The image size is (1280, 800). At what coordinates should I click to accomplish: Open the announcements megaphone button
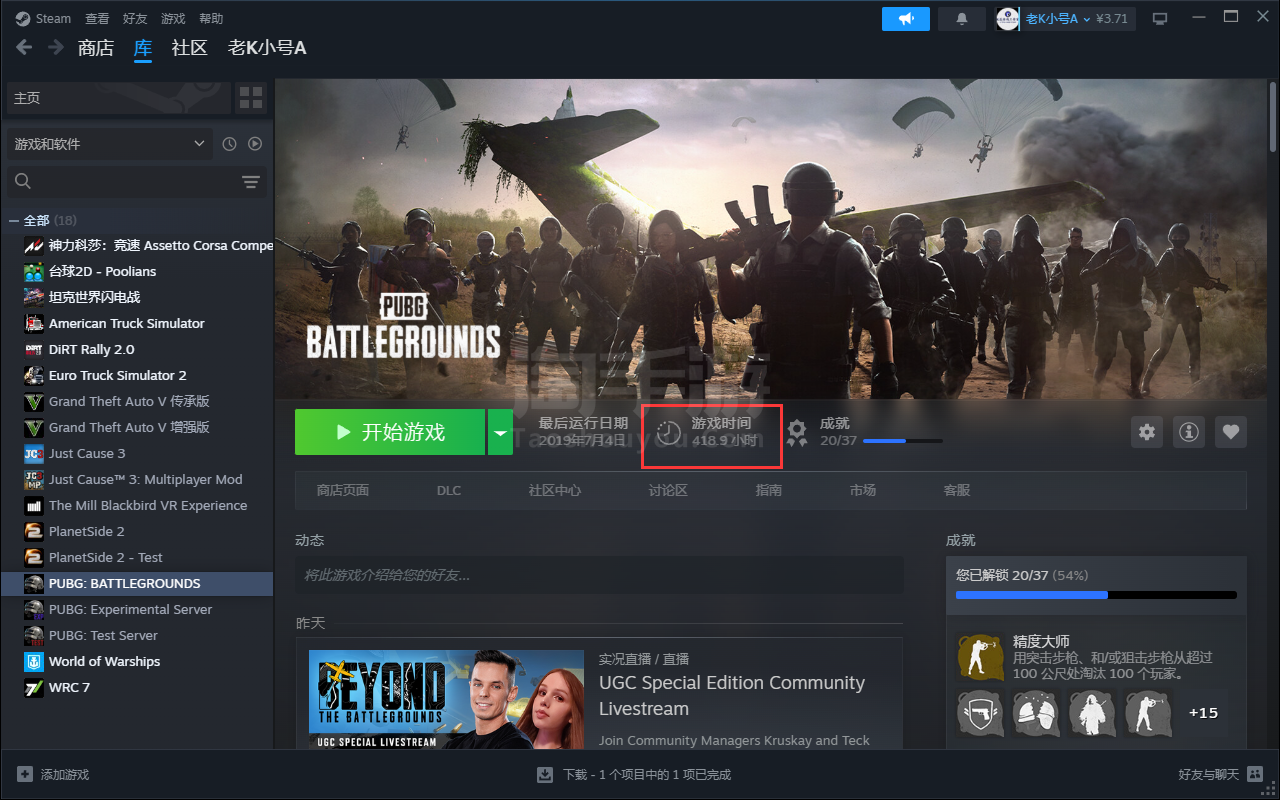906,18
